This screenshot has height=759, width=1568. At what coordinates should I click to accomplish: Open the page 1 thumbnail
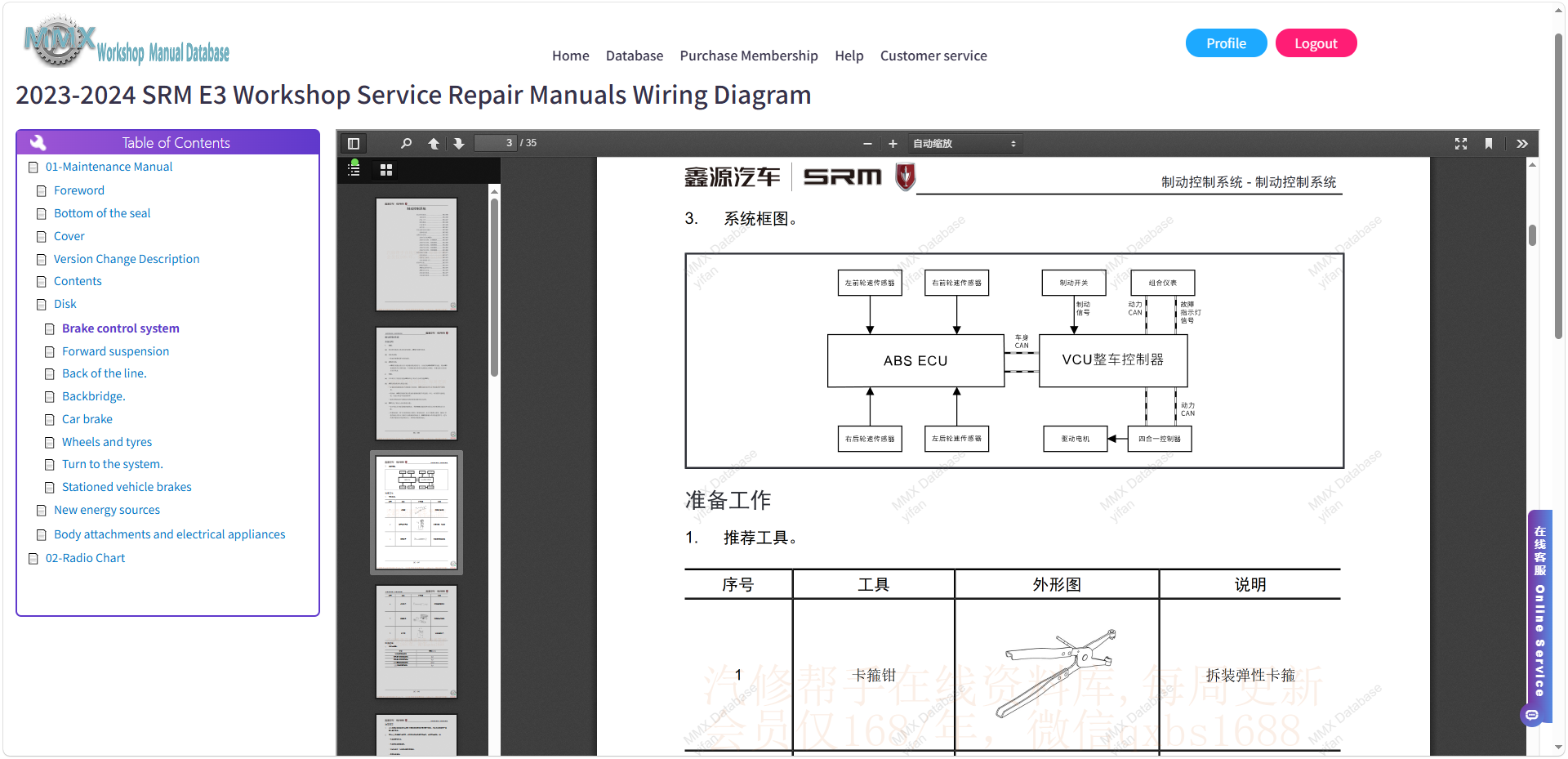pyautogui.click(x=416, y=254)
